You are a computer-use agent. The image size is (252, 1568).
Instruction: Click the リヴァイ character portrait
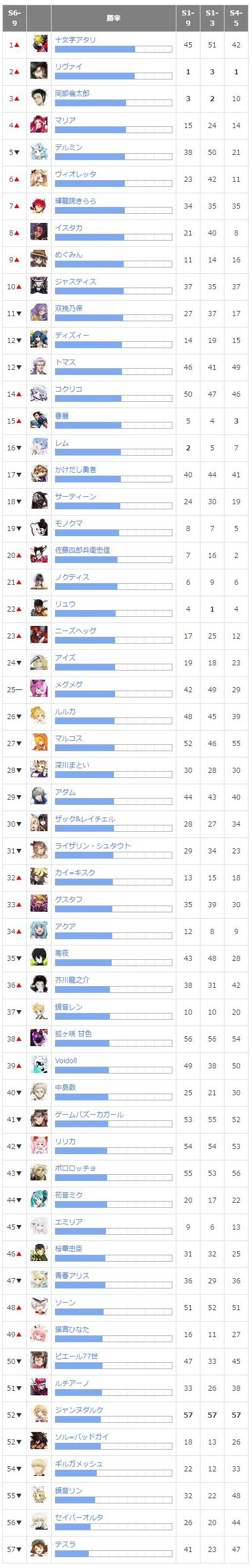coord(39,72)
